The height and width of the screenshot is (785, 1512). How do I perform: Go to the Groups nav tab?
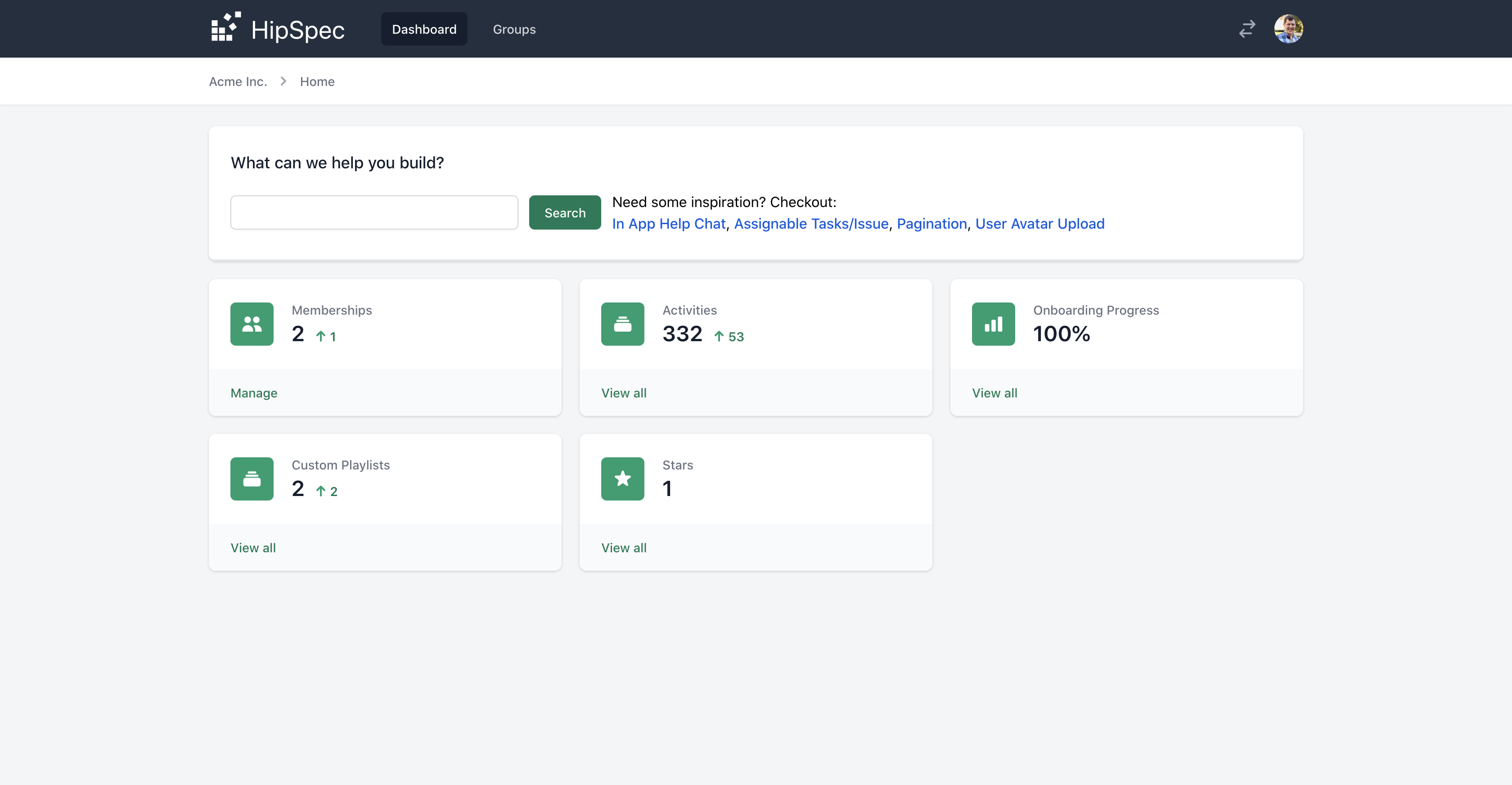(x=514, y=29)
